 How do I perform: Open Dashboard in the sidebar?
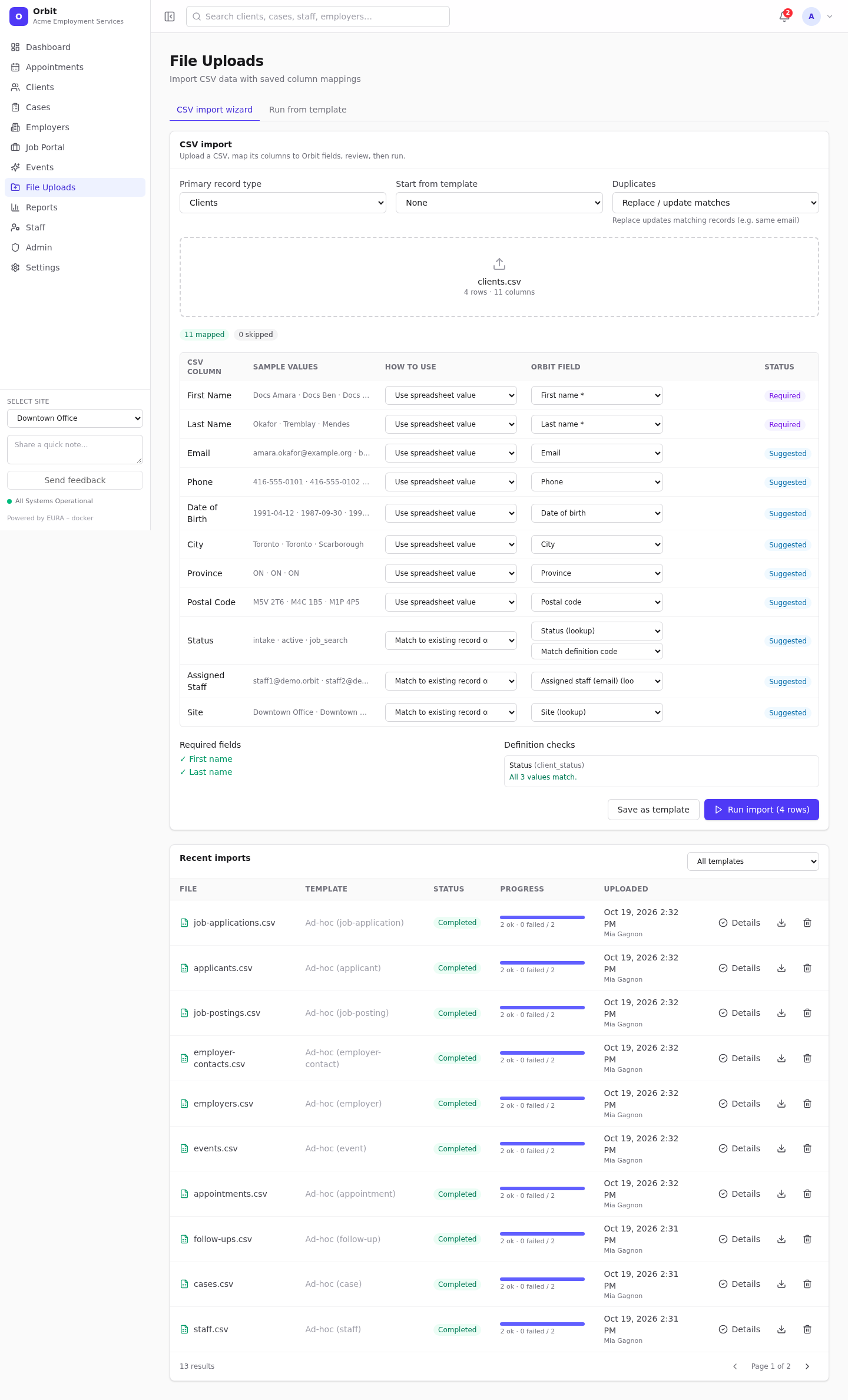point(75,47)
